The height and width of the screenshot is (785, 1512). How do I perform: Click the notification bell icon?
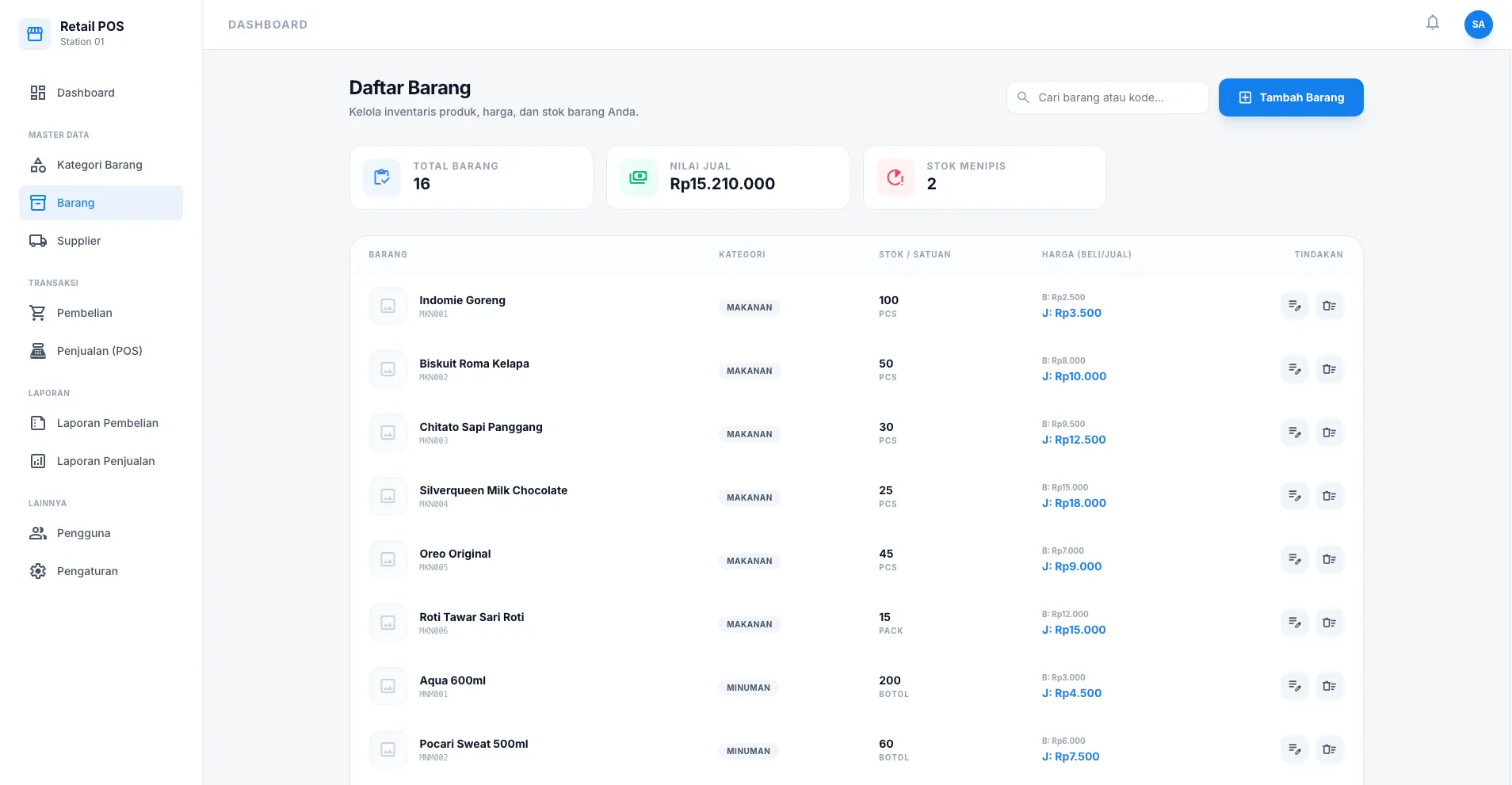tap(1432, 23)
